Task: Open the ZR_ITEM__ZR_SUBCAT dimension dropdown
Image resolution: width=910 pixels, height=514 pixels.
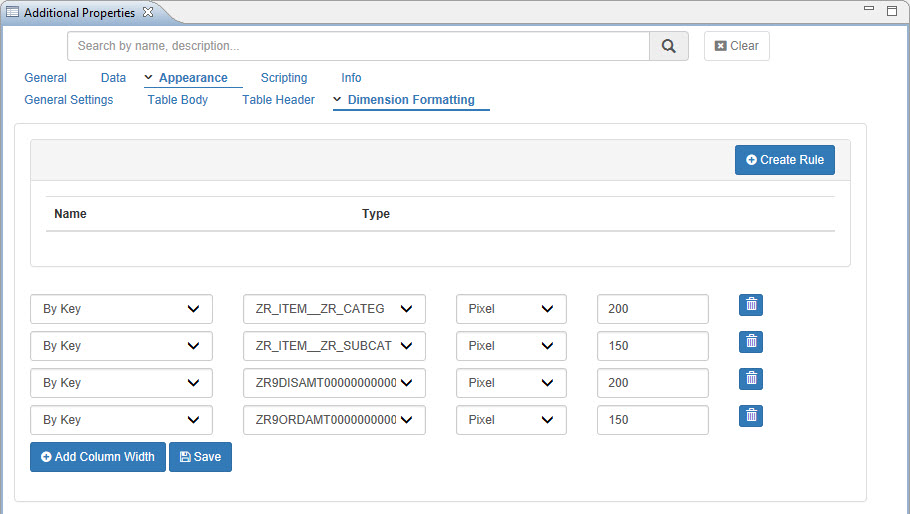Action: (334, 346)
